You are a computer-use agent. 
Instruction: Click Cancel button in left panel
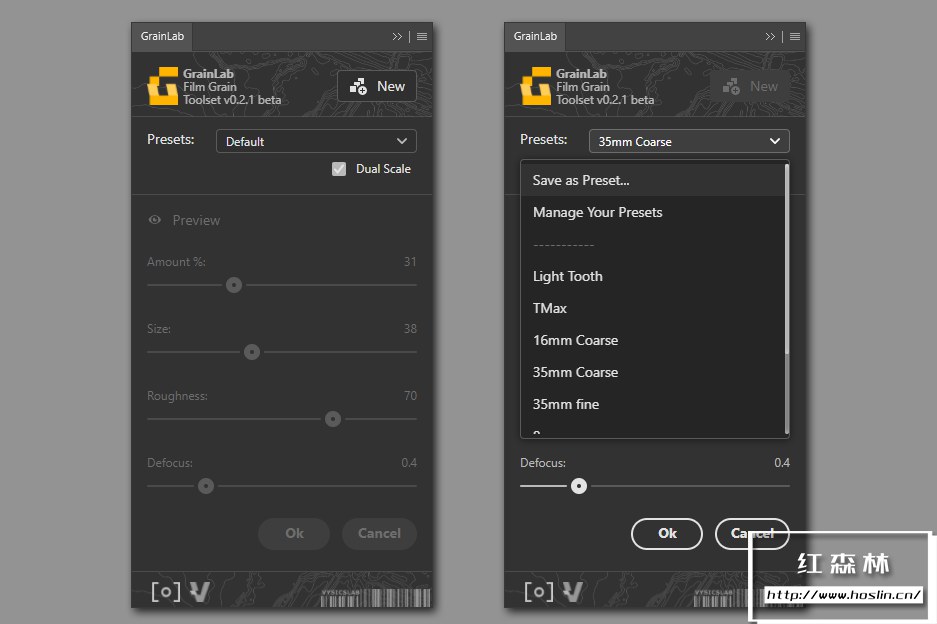click(x=379, y=534)
